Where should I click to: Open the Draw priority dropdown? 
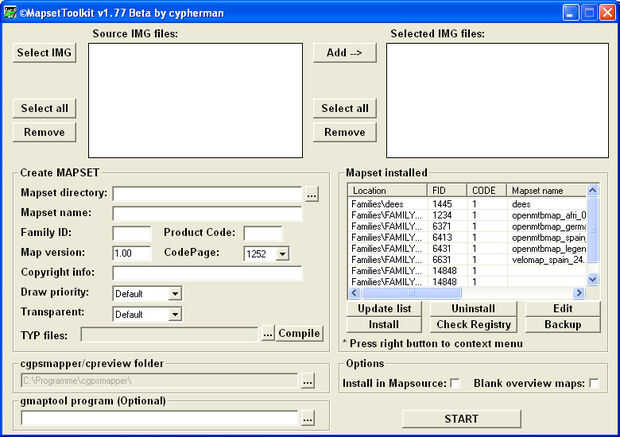click(x=175, y=294)
